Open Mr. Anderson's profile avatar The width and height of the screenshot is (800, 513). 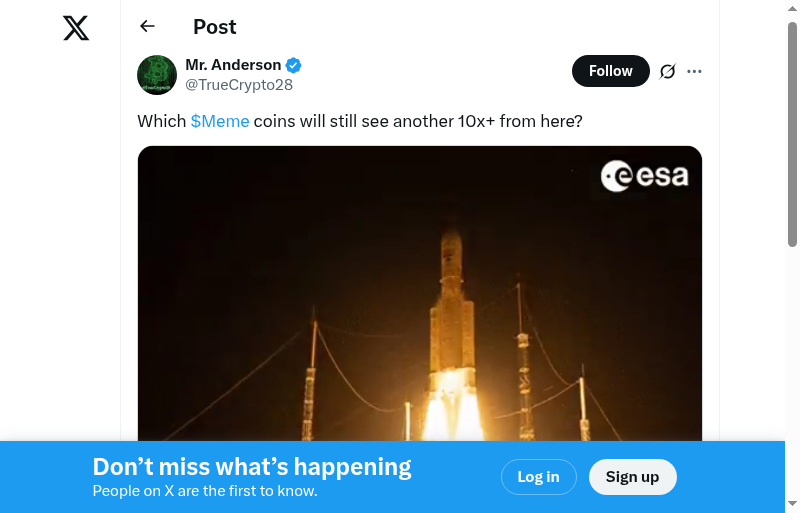(157, 75)
